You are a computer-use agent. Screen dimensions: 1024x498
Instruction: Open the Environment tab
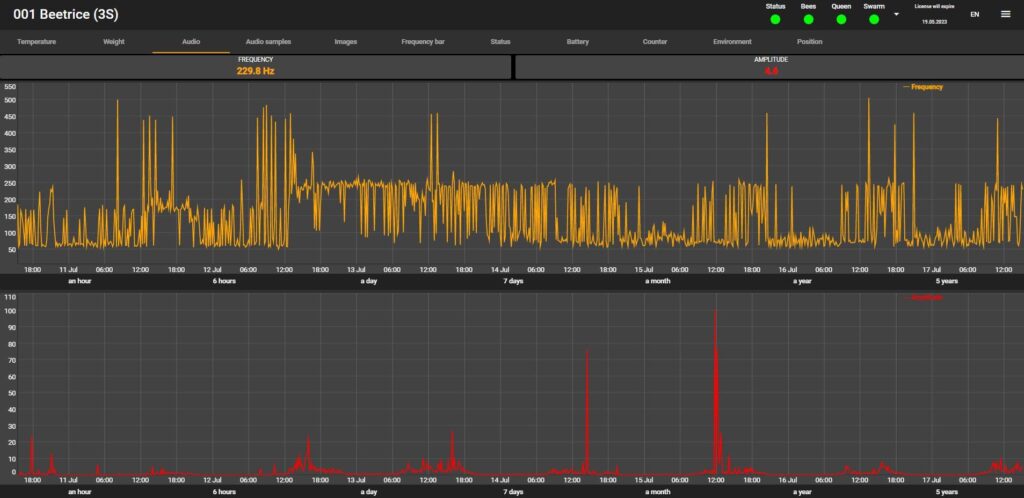point(732,42)
